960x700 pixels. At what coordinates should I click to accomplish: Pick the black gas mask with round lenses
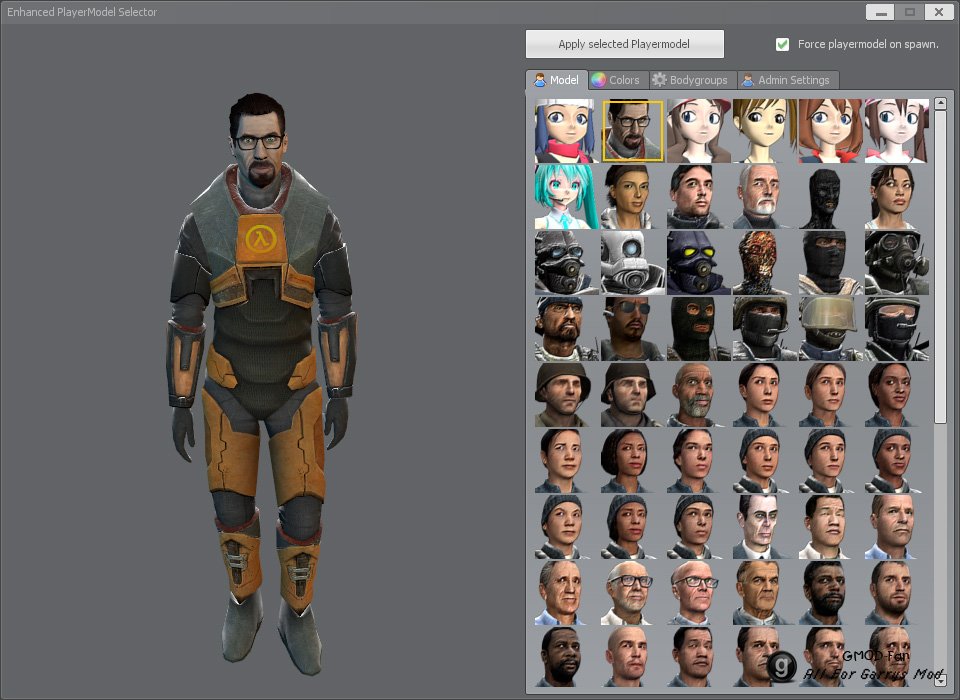[x=896, y=263]
